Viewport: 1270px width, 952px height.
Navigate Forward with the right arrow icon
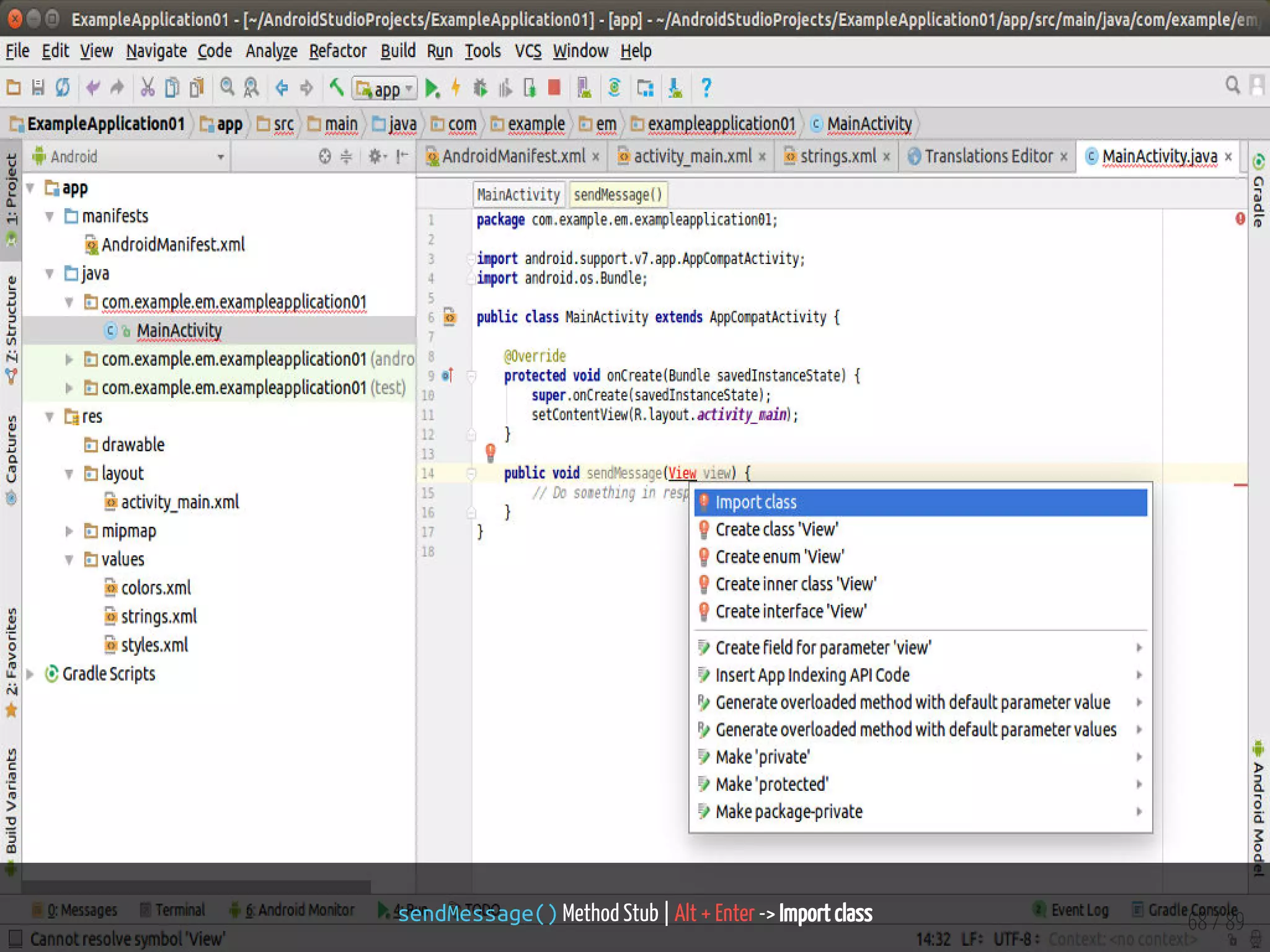[x=306, y=88]
